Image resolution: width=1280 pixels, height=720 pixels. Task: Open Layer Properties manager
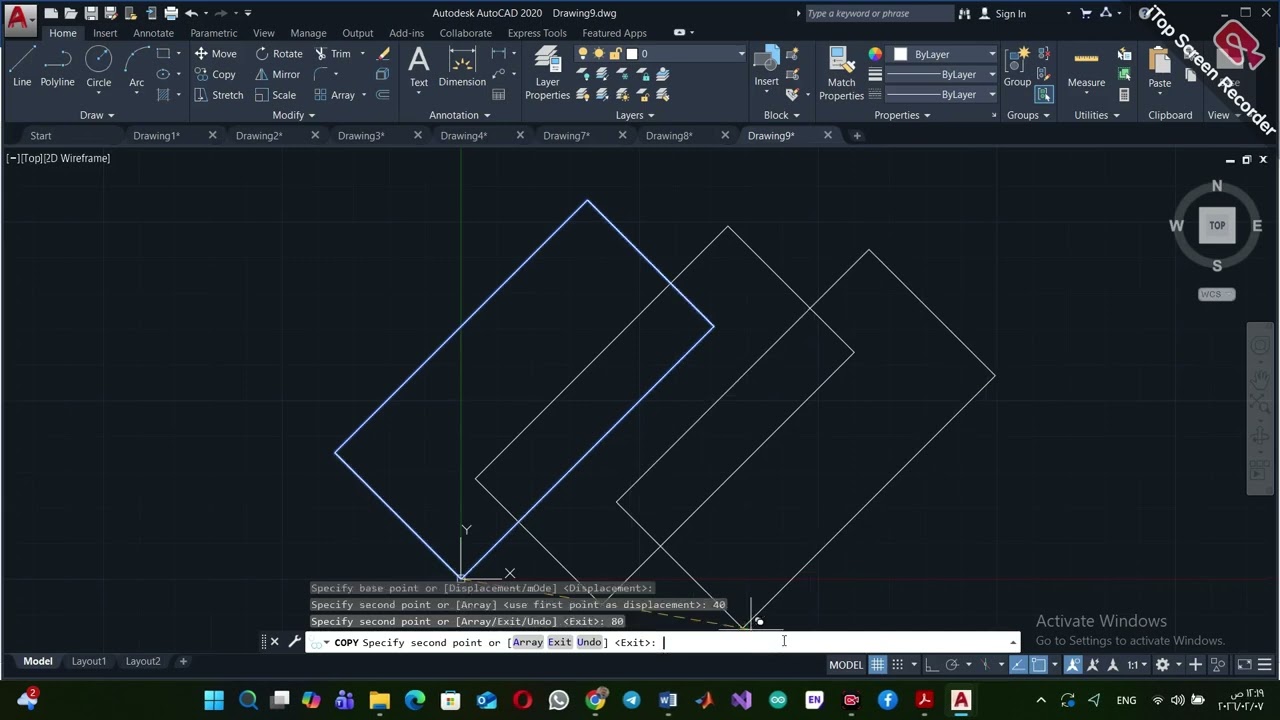tap(547, 74)
